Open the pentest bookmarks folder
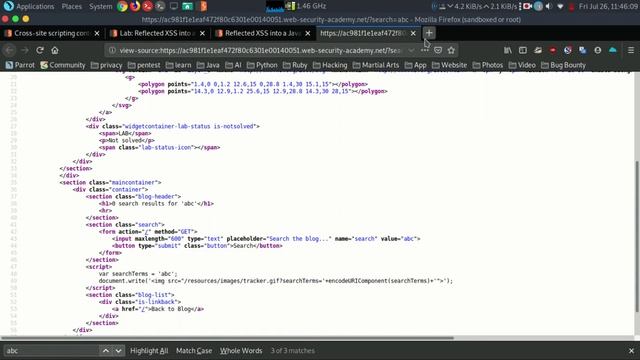The height and width of the screenshot is (360, 640). (144, 65)
